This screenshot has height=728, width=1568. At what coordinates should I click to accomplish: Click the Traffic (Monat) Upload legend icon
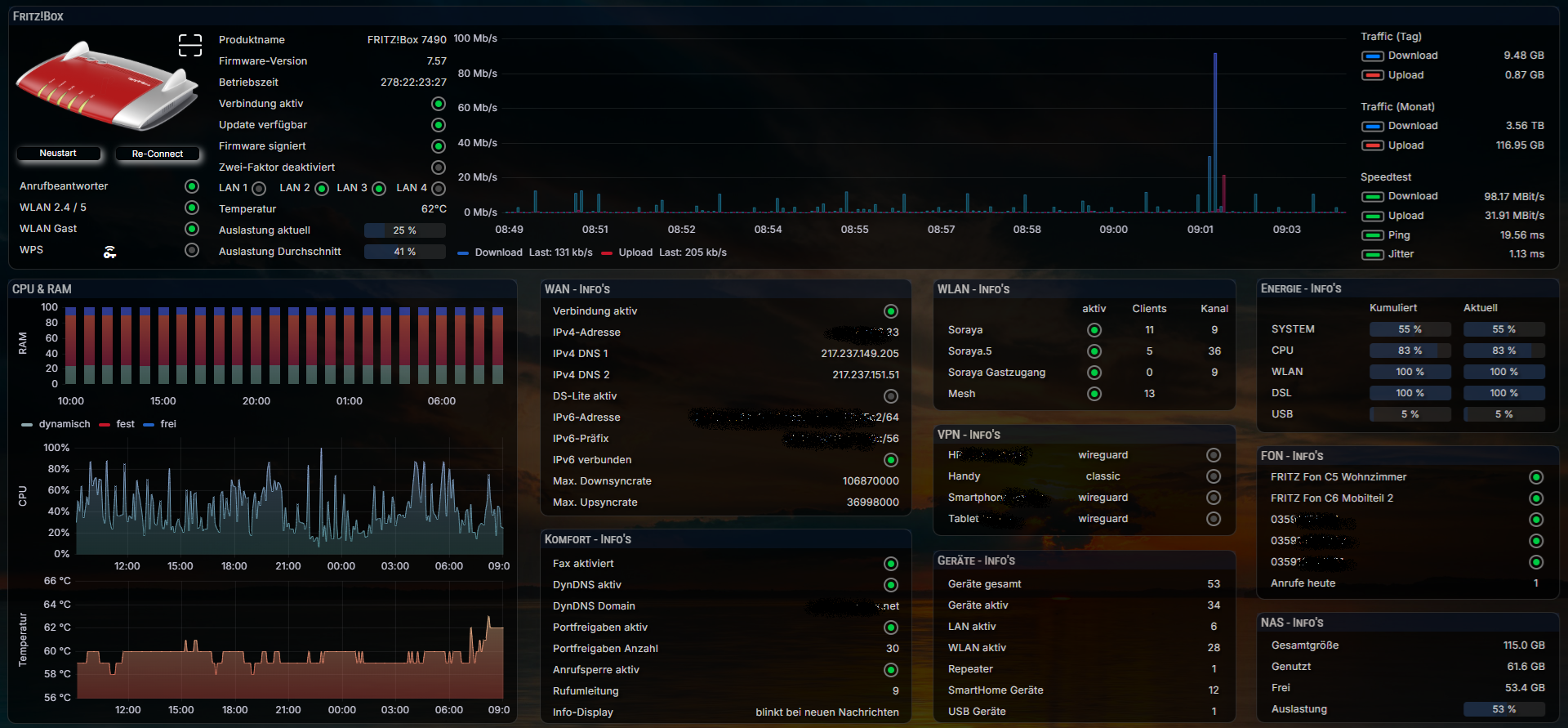tap(1372, 145)
